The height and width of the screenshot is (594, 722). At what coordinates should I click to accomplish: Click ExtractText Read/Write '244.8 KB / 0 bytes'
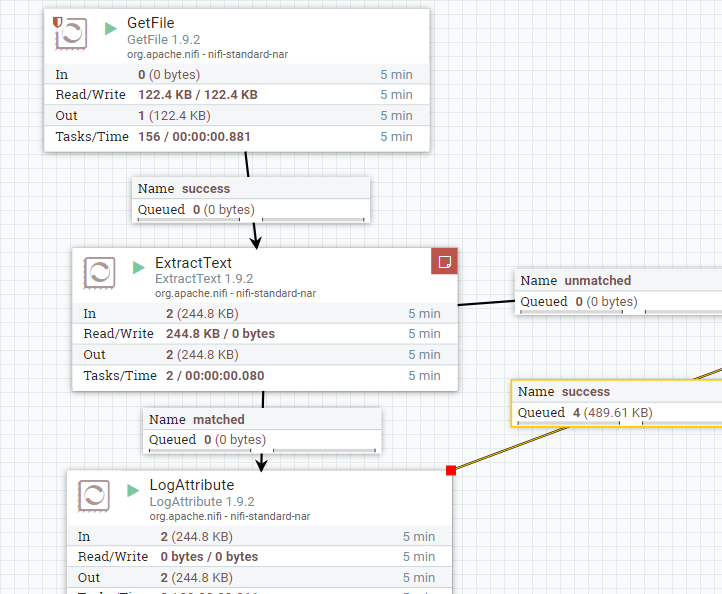221,334
